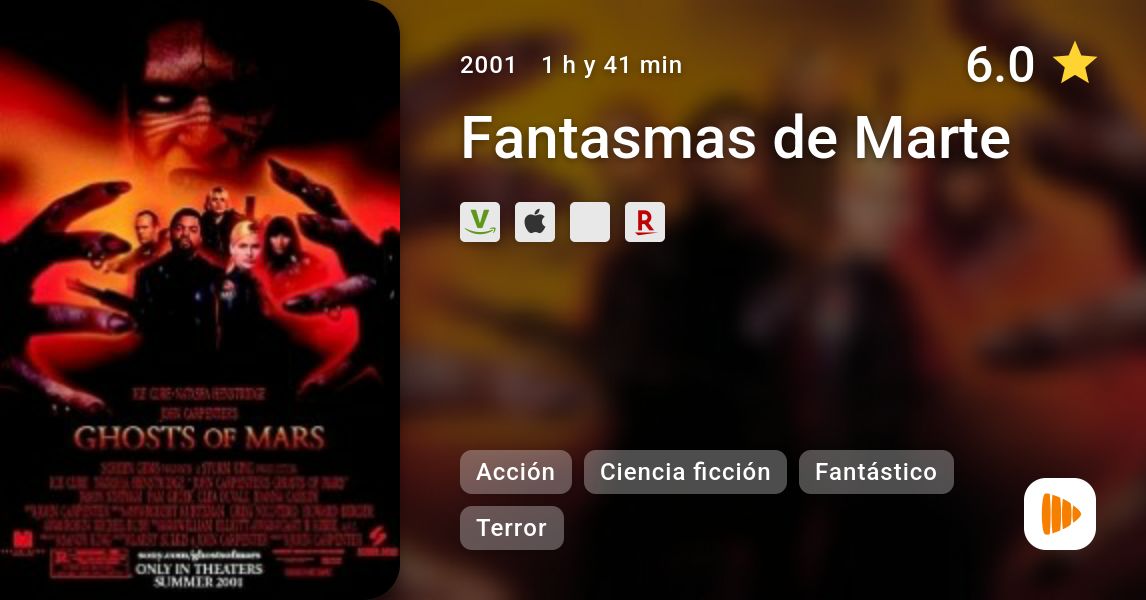Click the orange play app logo
The image size is (1146, 600).
click(x=1060, y=514)
